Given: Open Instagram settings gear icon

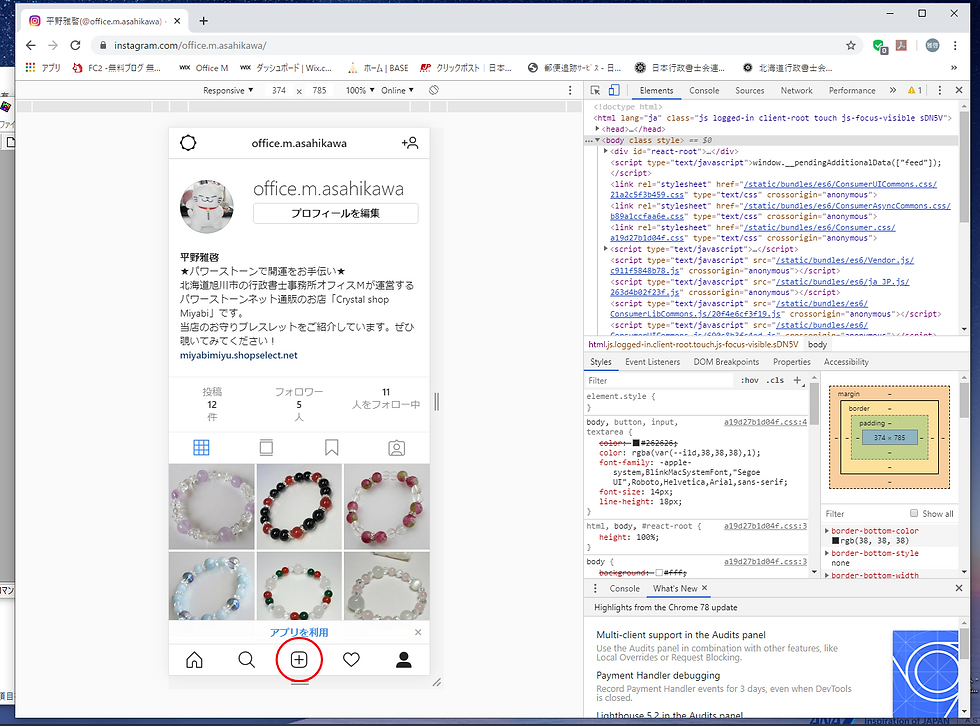Looking at the screenshot, I should point(188,143).
